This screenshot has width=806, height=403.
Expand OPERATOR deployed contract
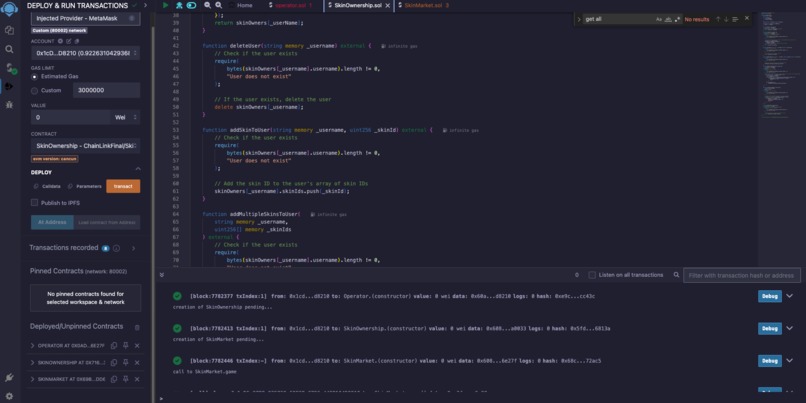(33, 345)
